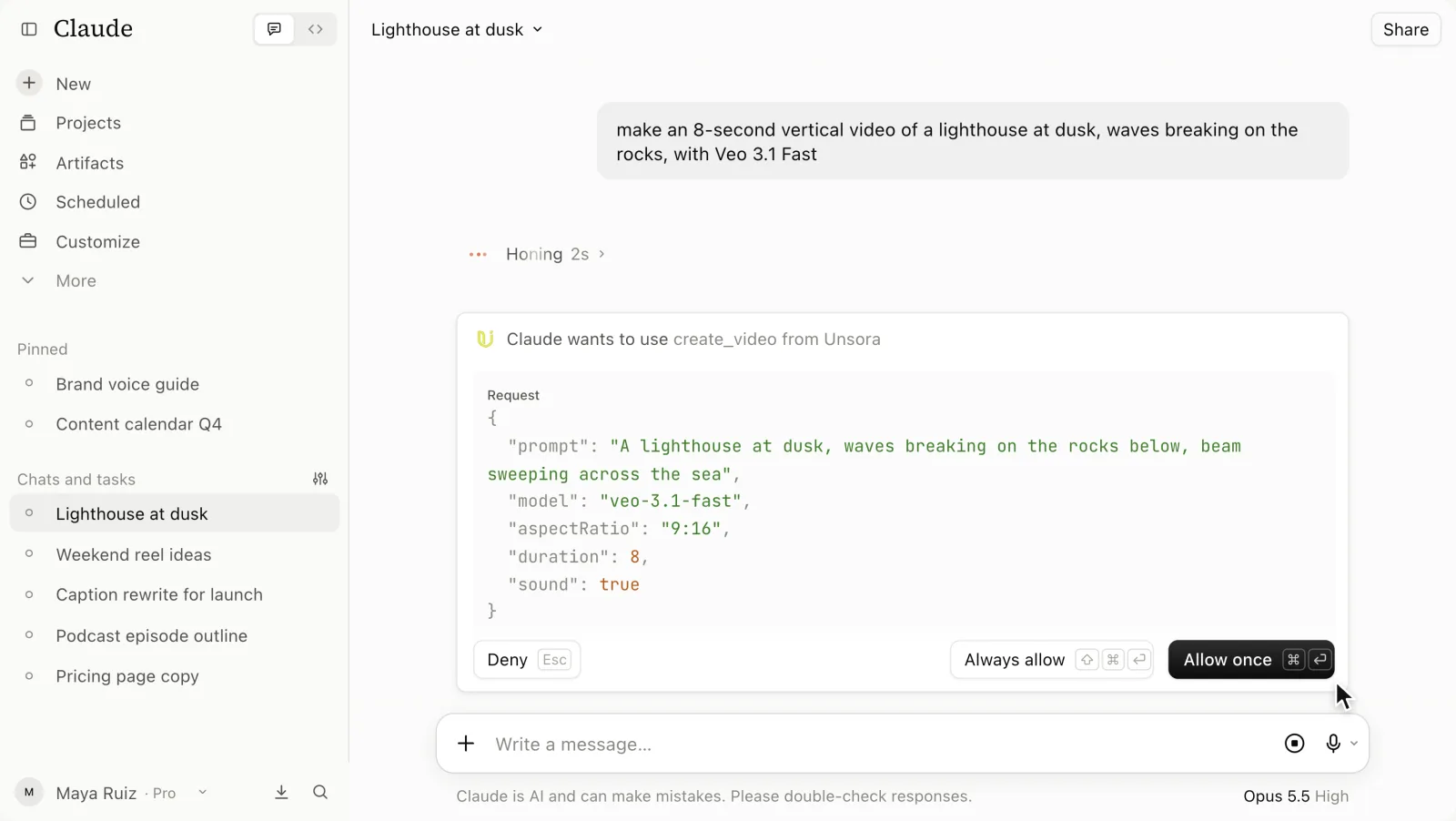The width and height of the screenshot is (1456, 821).
Task: Stop the response generation
Action: point(1294,744)
